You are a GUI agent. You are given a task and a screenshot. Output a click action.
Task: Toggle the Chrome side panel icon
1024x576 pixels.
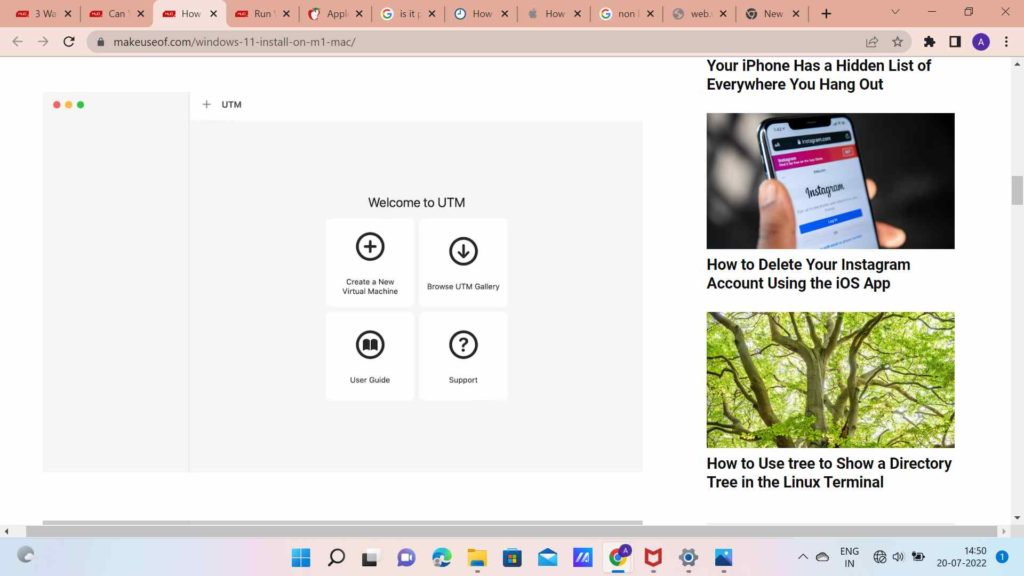click(x=955, y=42)
